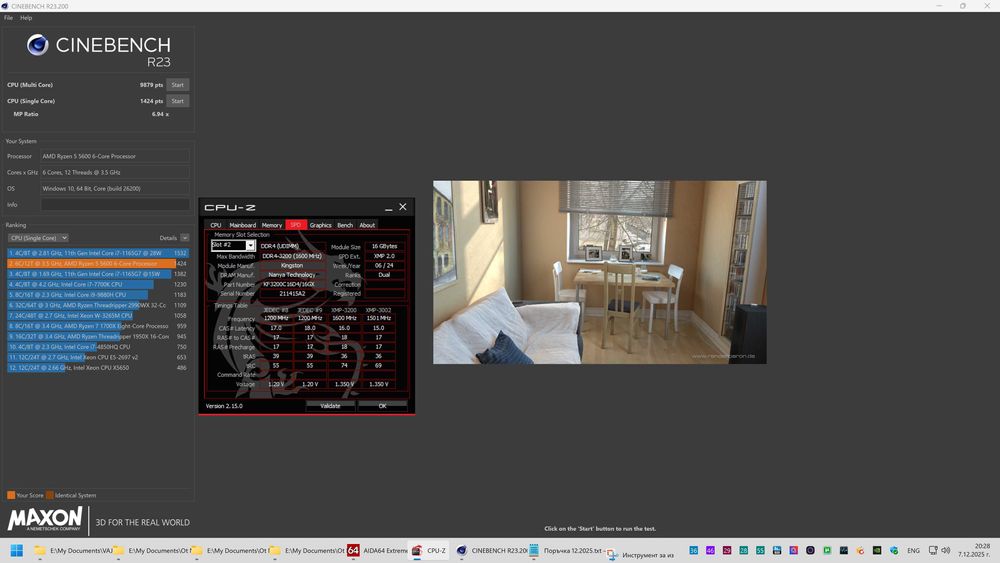The width and height of the screenshot is (1000, 563).
Task: Select ranking row 4 Intel Core i7-7700K
Action: pos(98,284)
